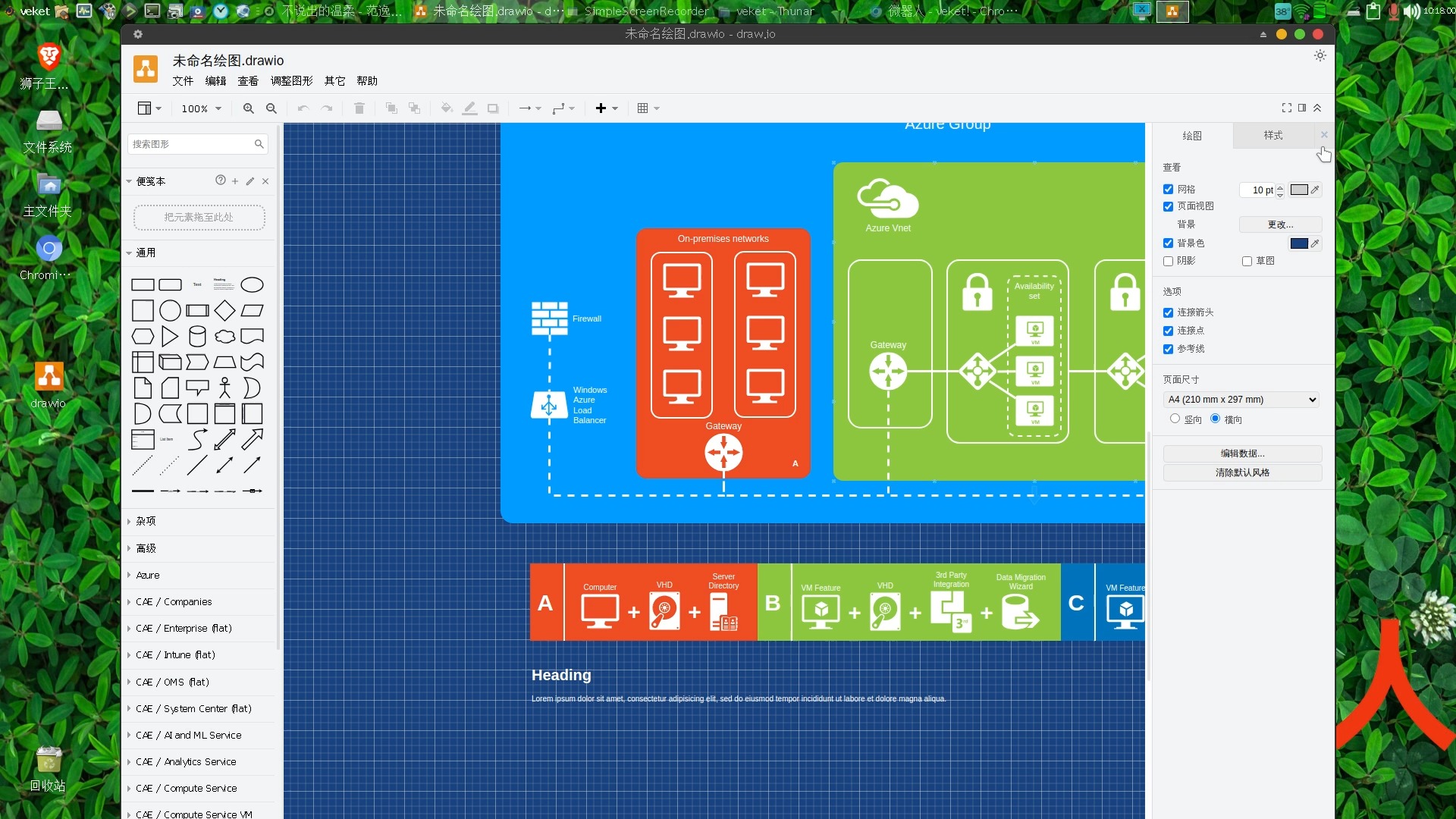Click the blue background color swatch
Viewport: 1456px width, 819px height.
1299,243
